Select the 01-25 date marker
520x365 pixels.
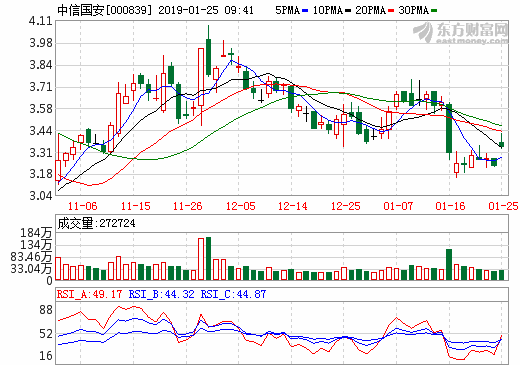point(503,206)
